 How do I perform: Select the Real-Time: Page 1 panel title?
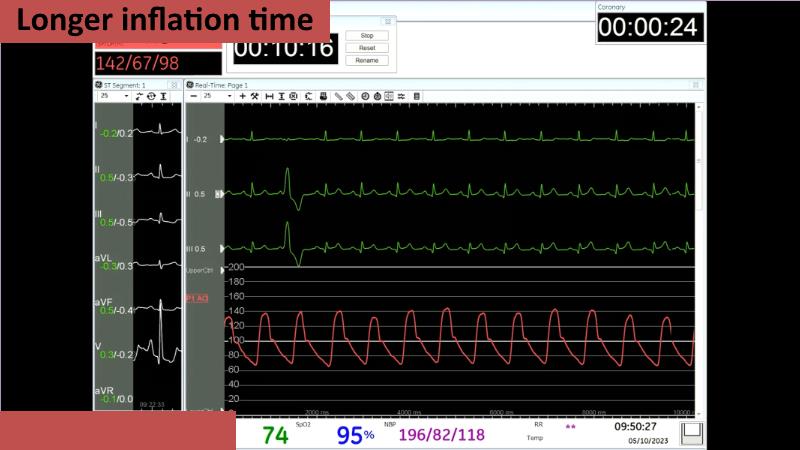[221, 85]
